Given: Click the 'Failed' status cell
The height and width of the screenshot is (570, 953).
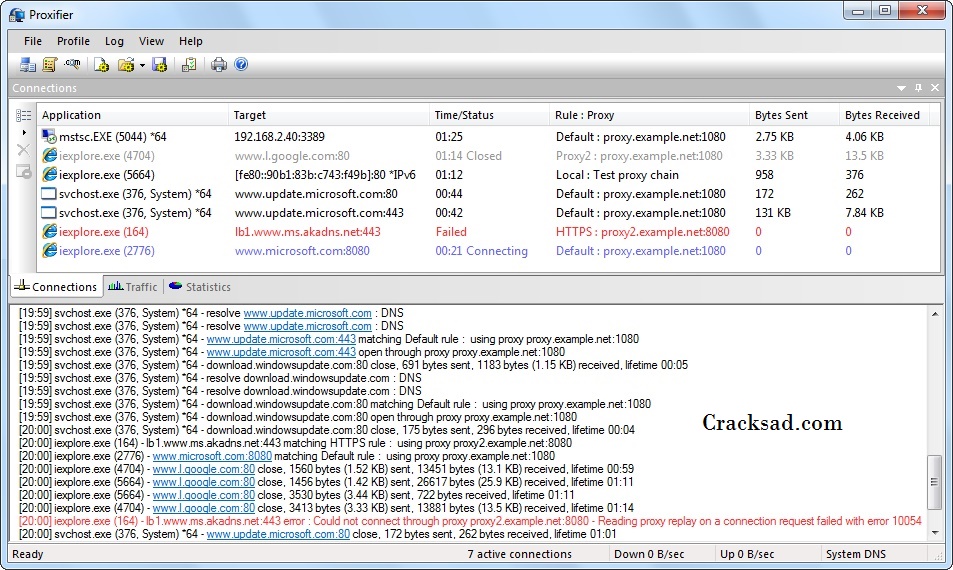Looking at the screenshot, I should [451, 232].
